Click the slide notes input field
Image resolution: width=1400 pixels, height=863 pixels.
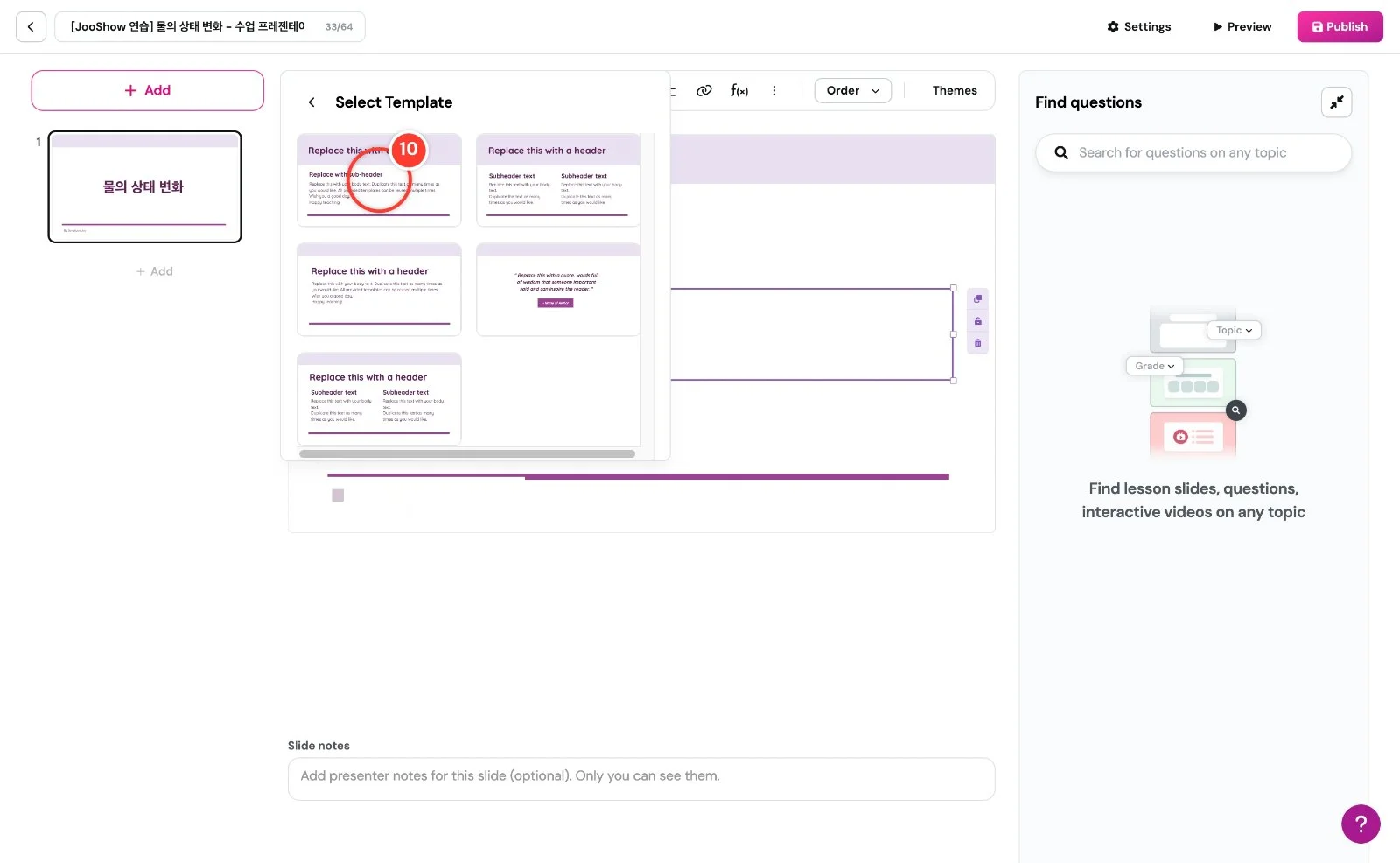pos(641,779)
